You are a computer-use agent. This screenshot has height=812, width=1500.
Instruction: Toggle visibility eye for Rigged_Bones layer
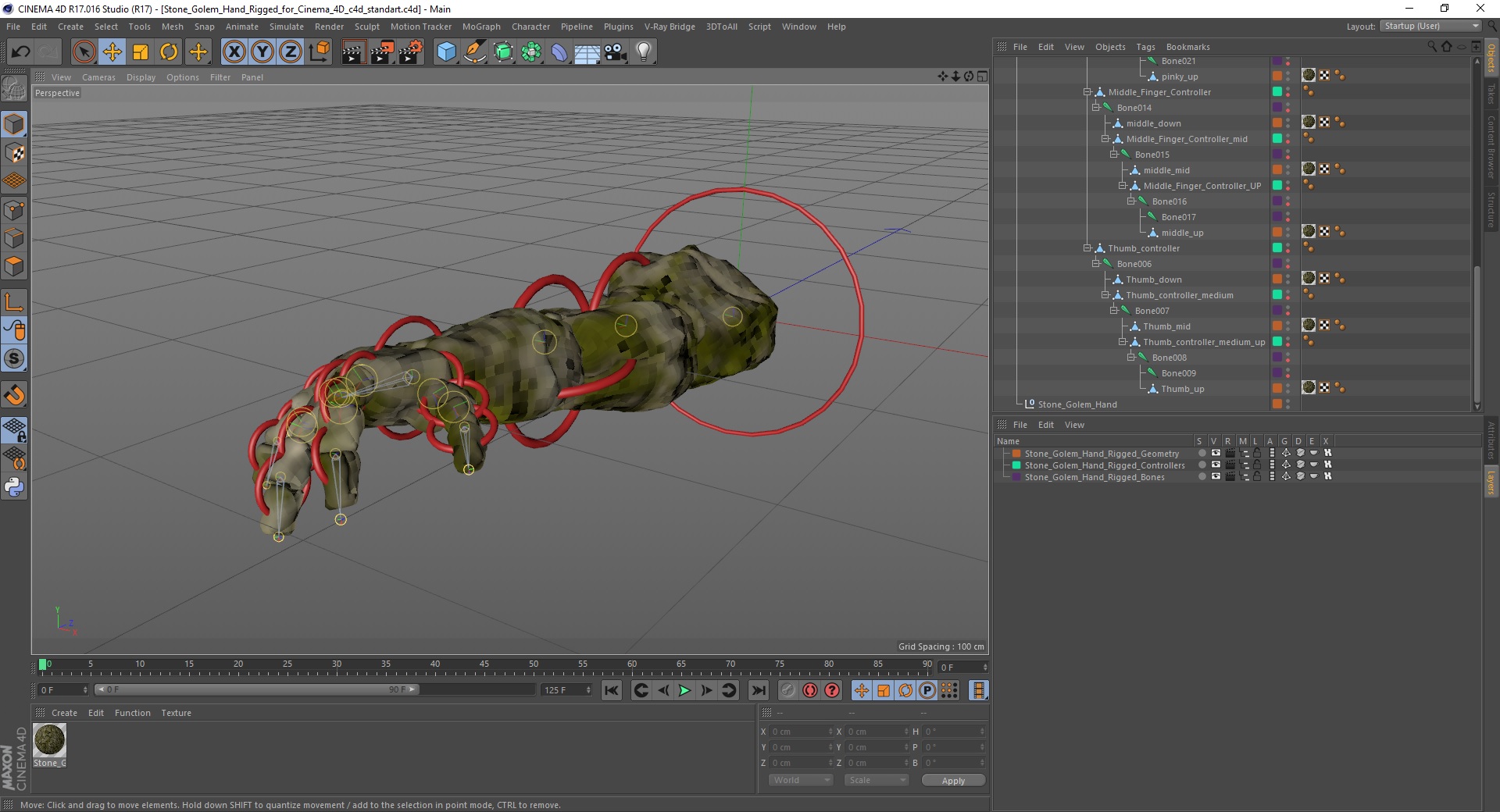coord(1216,476)
